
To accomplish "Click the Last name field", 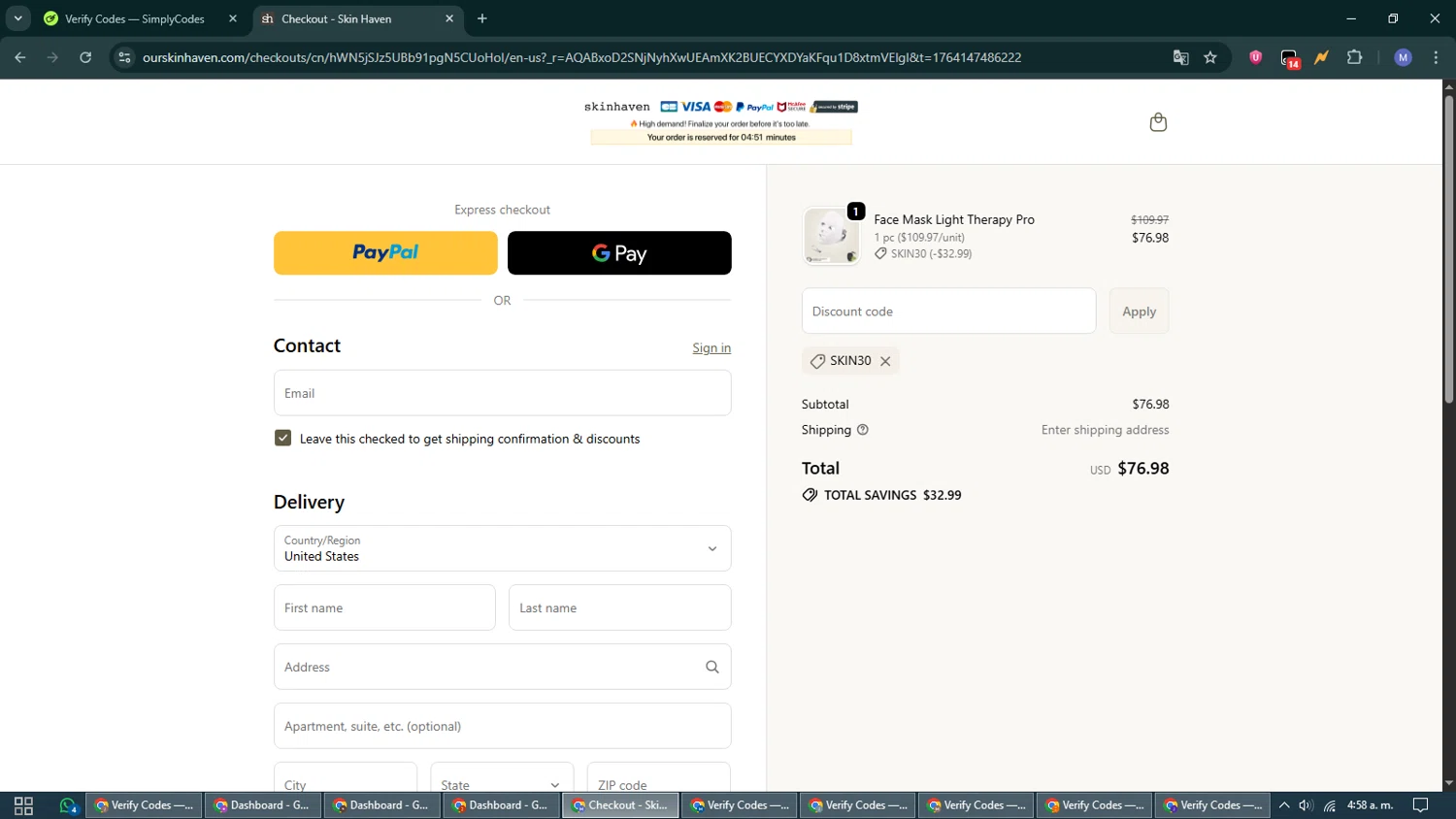I will (620, 607).
